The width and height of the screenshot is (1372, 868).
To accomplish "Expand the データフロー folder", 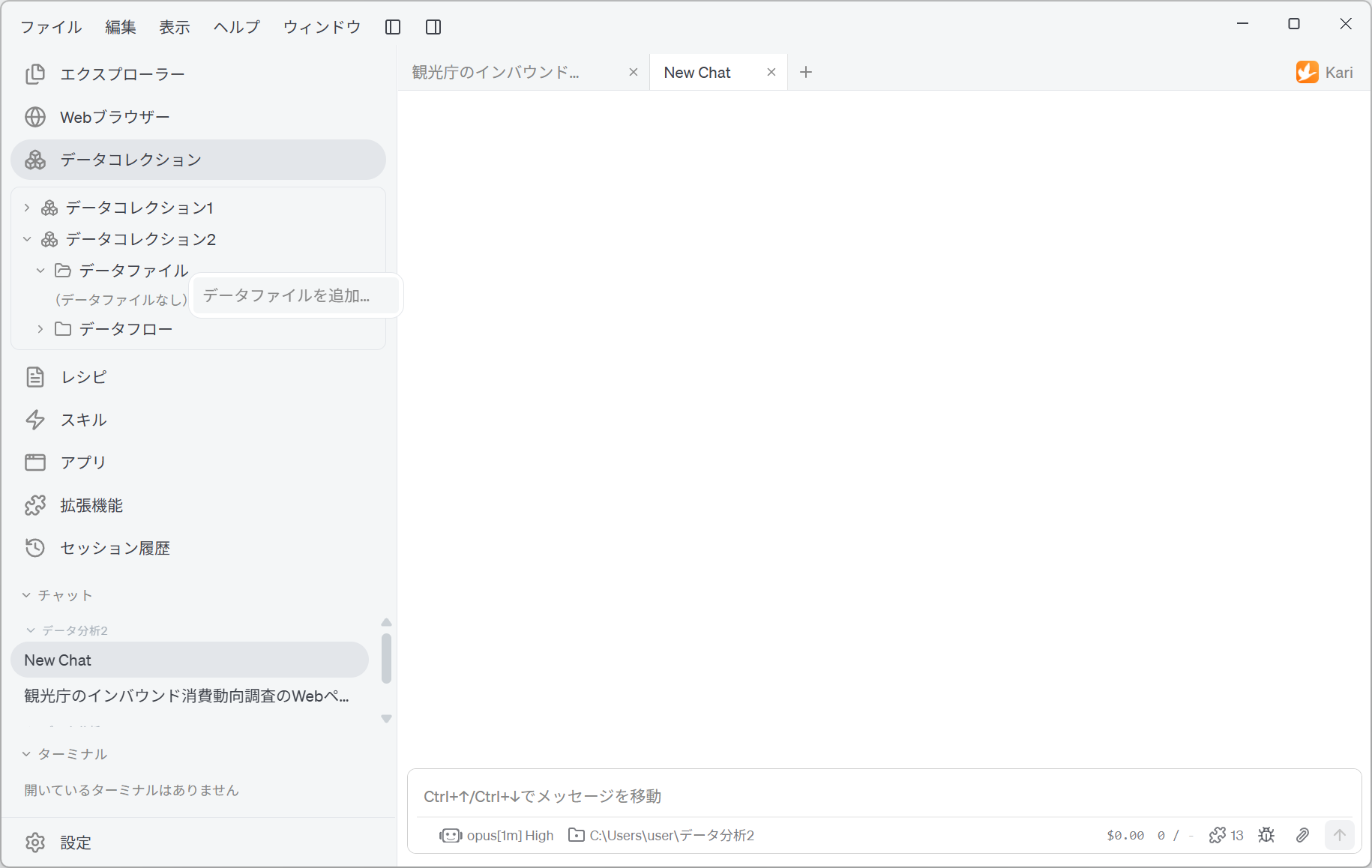I will click(x=40, y=329).
